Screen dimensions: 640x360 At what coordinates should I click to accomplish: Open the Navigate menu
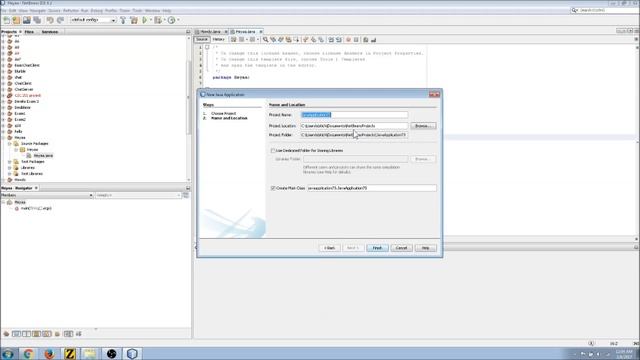click(38, 11)
